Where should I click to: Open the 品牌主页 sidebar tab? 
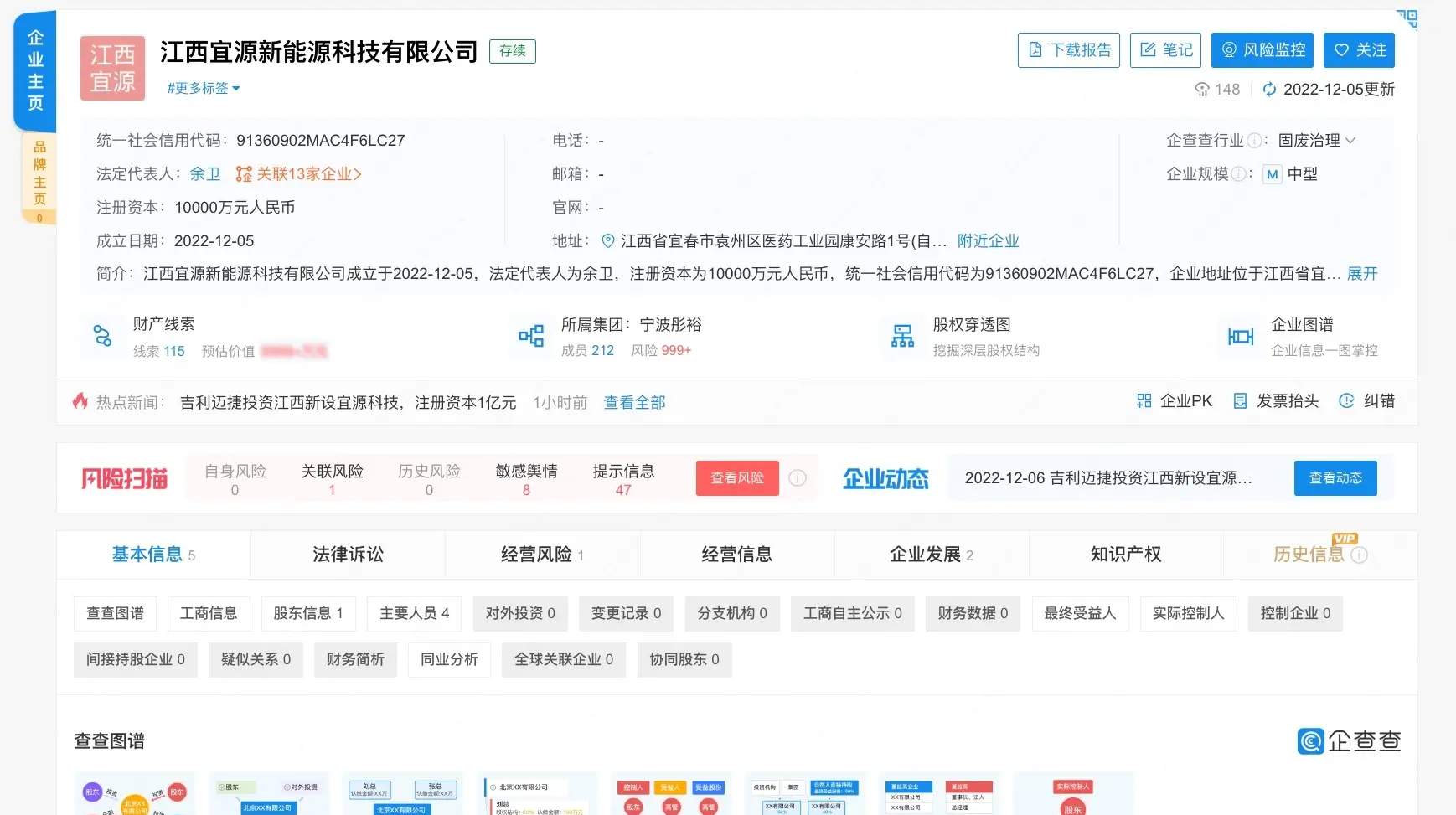[x=39, y=178]
